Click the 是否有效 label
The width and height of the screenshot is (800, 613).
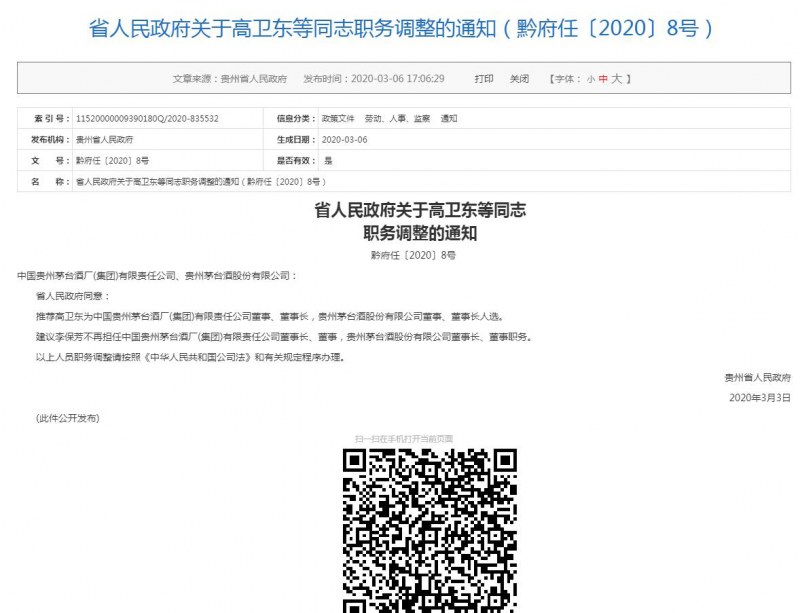click(296, 160)
